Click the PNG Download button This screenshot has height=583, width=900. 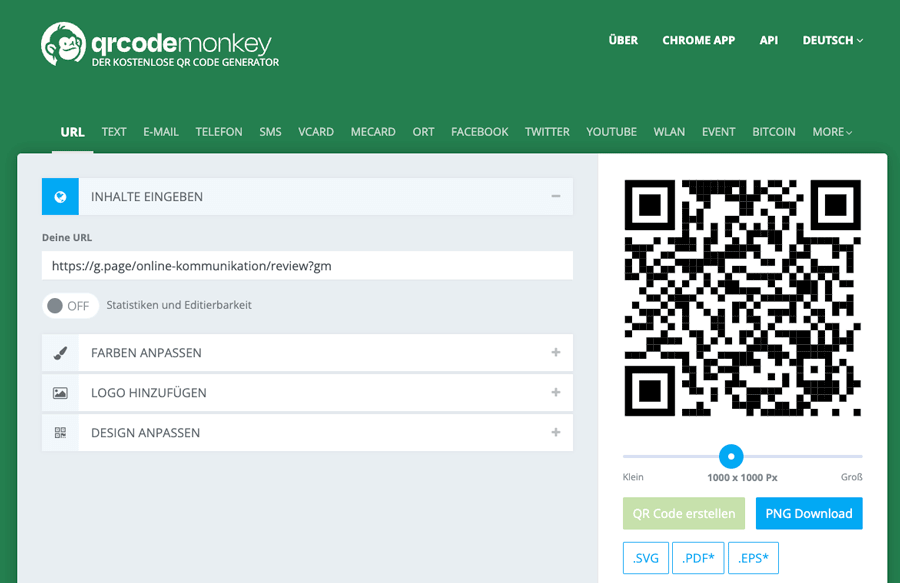tap(808, 513)
